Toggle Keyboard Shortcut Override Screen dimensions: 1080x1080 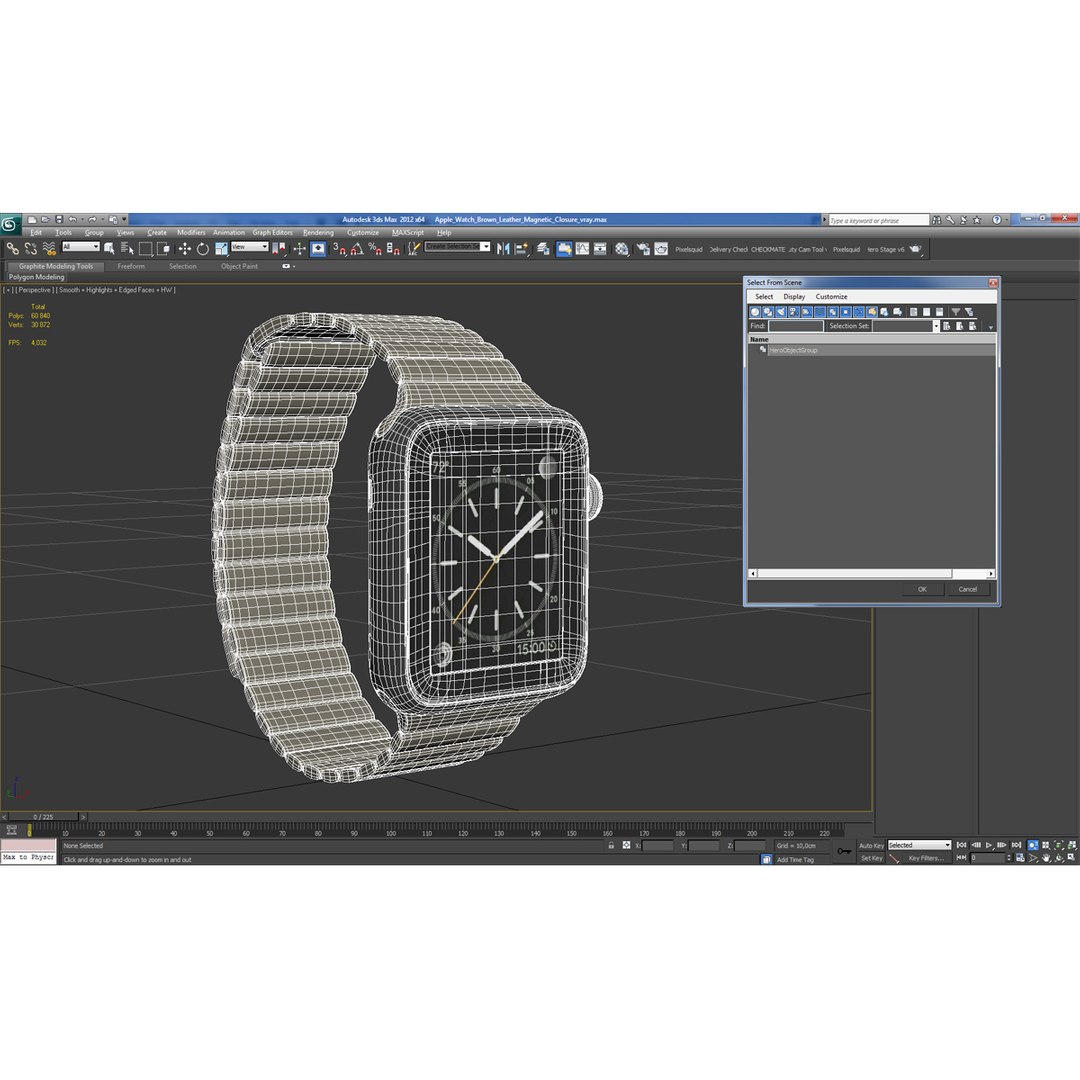point(318,249)
